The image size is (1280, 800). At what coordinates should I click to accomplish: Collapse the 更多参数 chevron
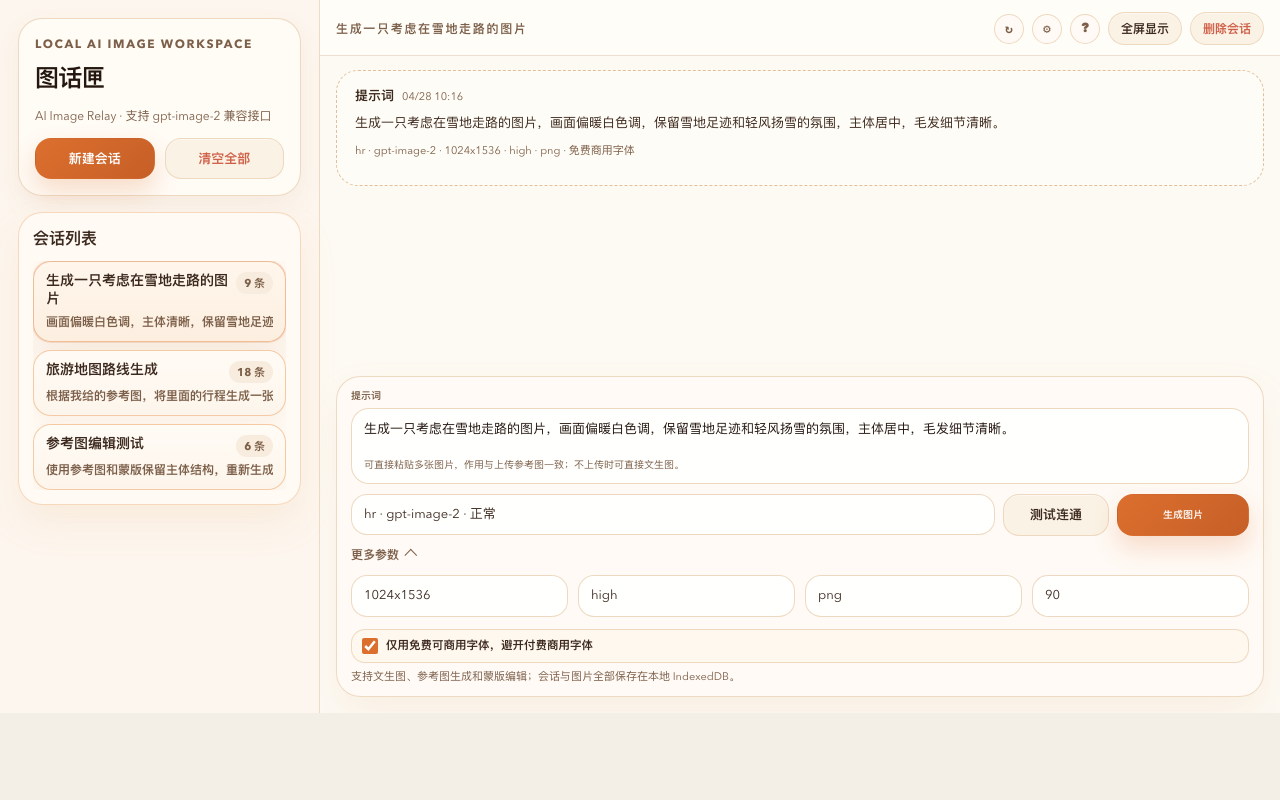[411, 553]
